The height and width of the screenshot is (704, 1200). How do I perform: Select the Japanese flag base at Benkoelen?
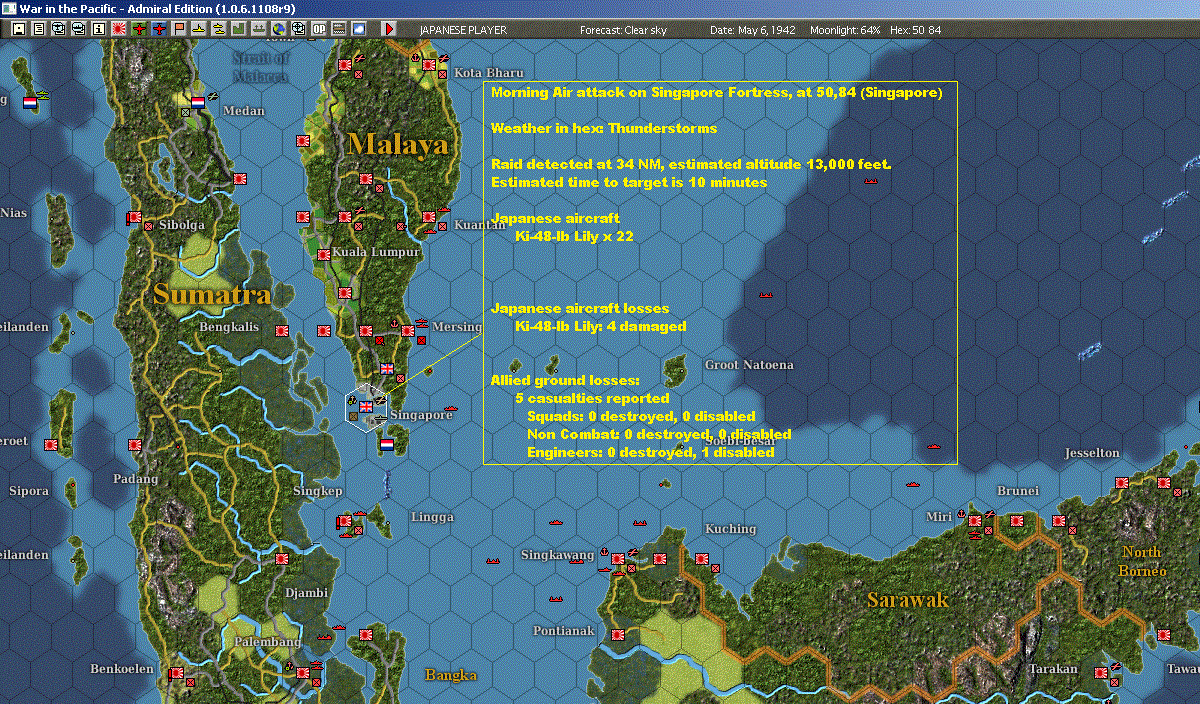(176, 673)
